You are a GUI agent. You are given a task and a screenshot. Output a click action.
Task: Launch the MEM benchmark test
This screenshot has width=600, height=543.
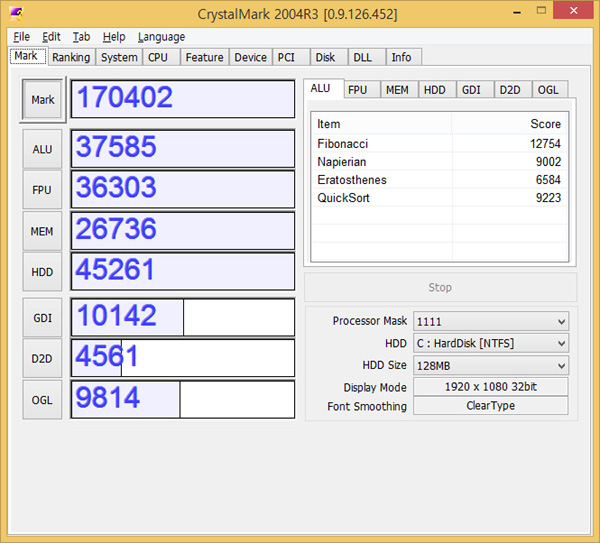click(x=43, y=231)
